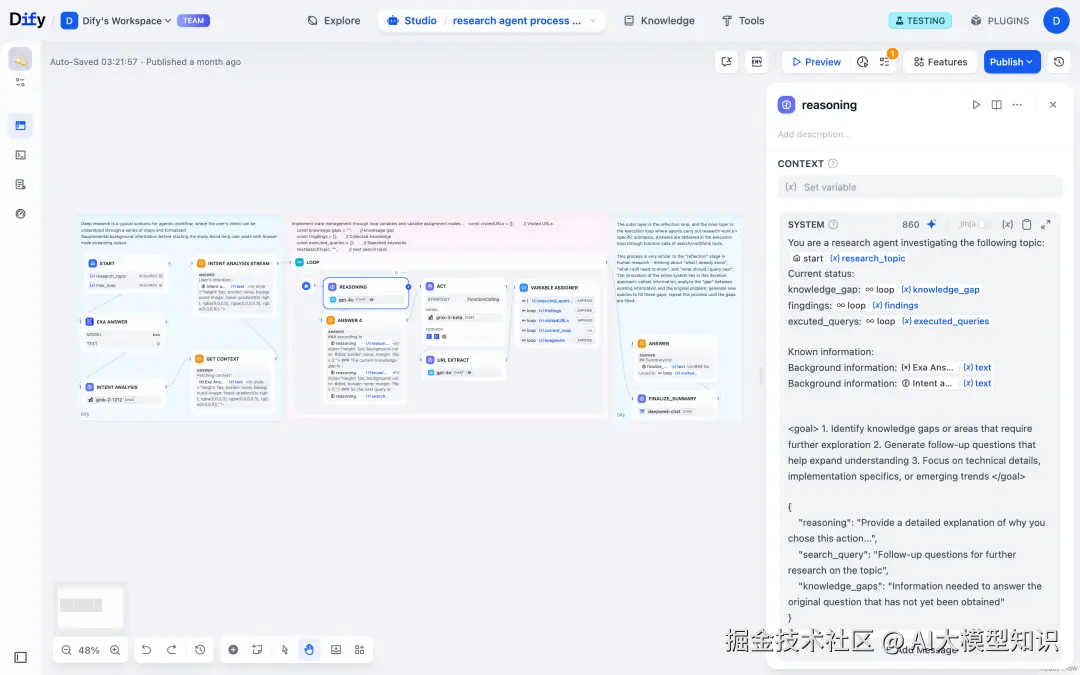
Task: Select the REASONING node in the loop
Action: point(366,293)
